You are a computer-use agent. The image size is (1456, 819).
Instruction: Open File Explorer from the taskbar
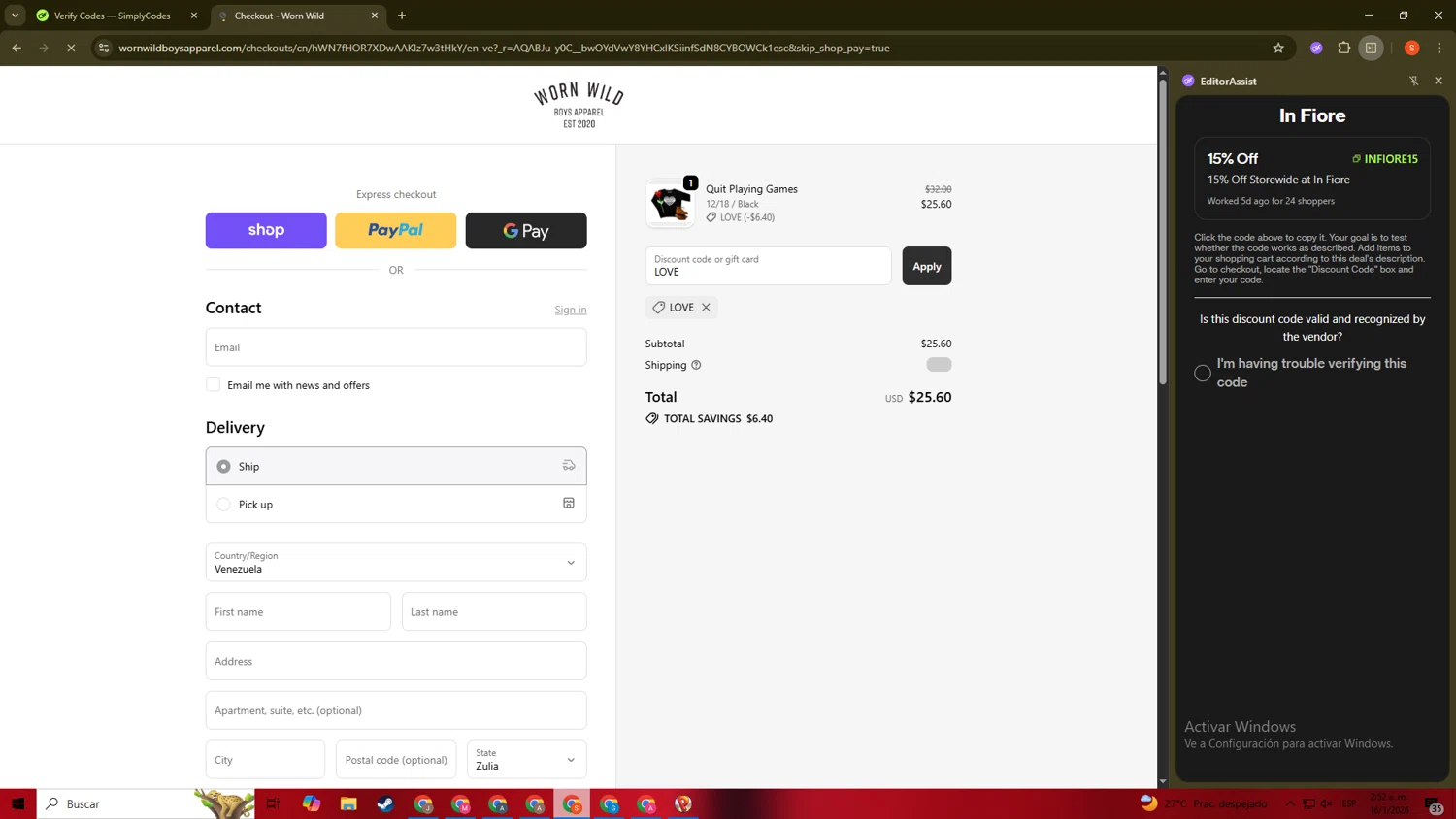348,803
